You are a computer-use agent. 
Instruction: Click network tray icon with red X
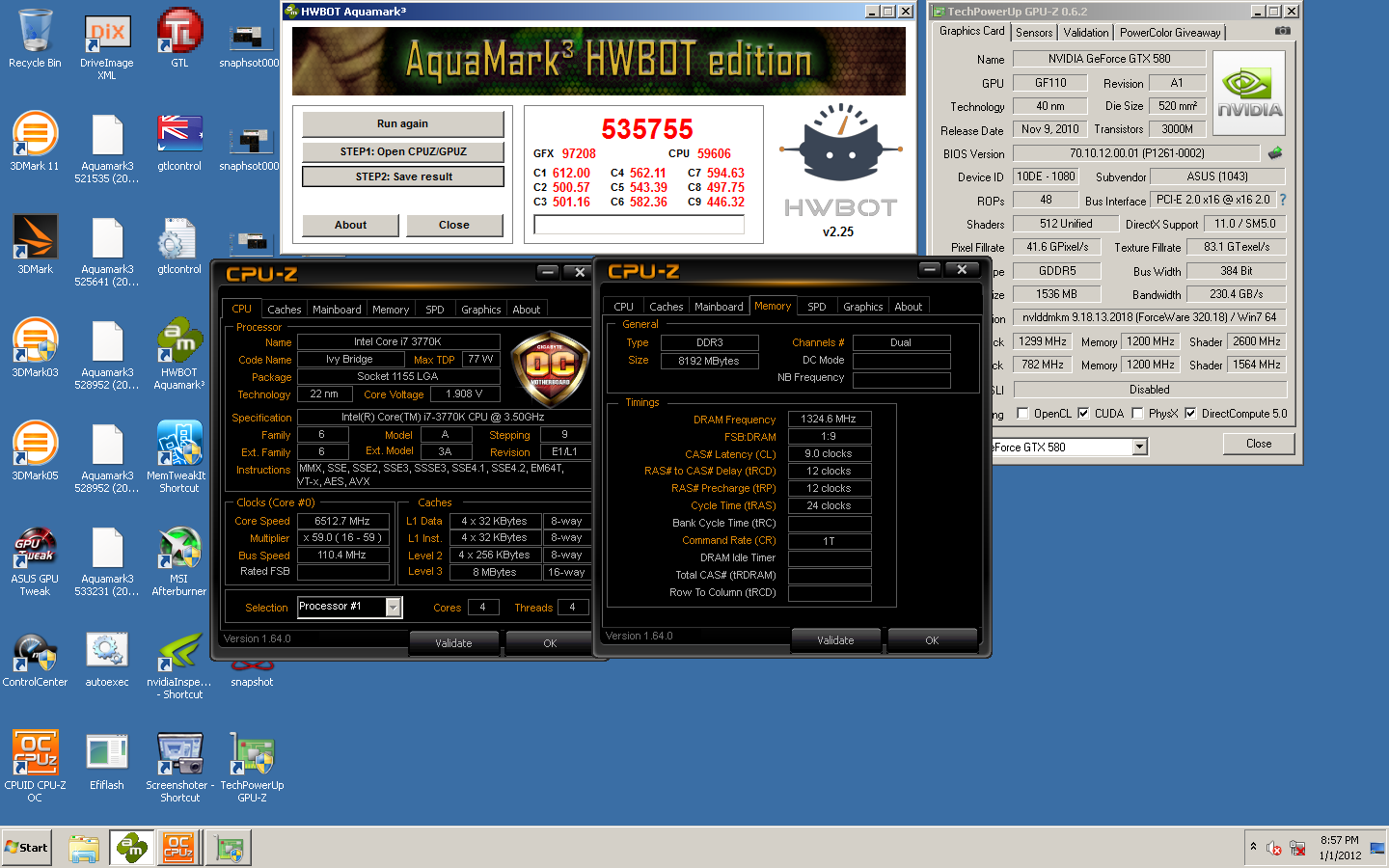pyautogui.click(x=1297, y=849)
